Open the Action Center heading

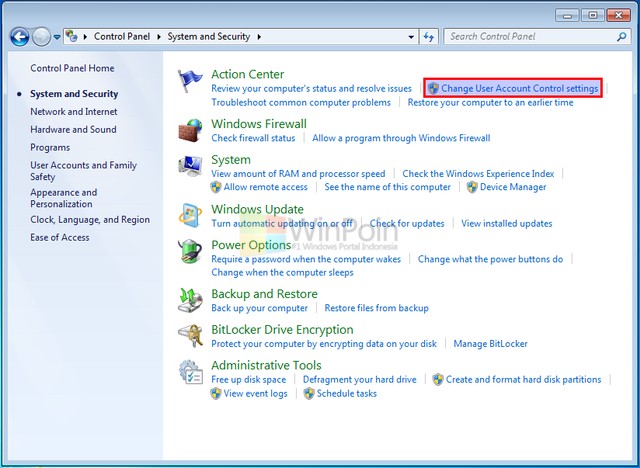click(247, 74)
